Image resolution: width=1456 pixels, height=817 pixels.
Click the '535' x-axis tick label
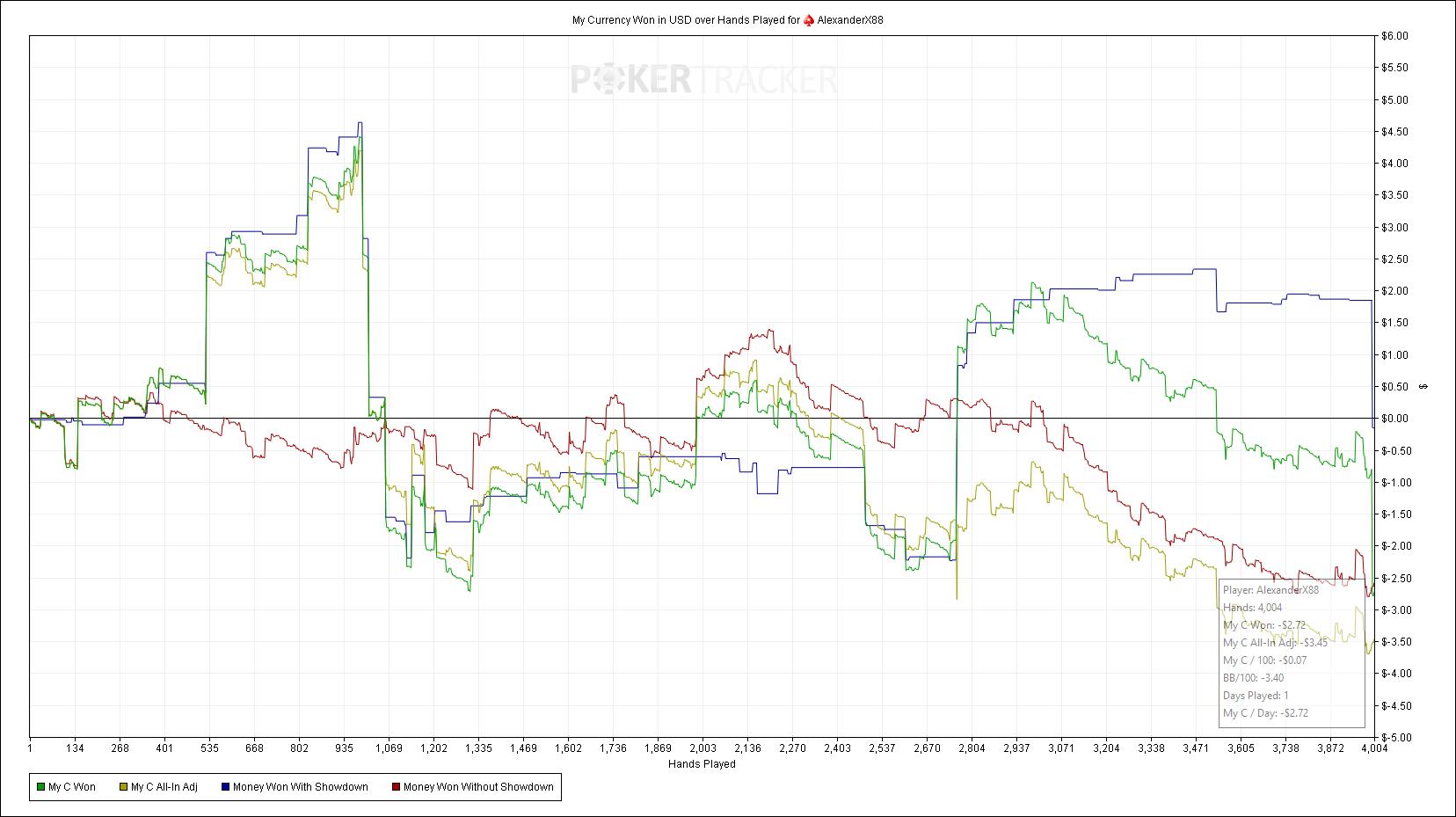coord(209,749)
